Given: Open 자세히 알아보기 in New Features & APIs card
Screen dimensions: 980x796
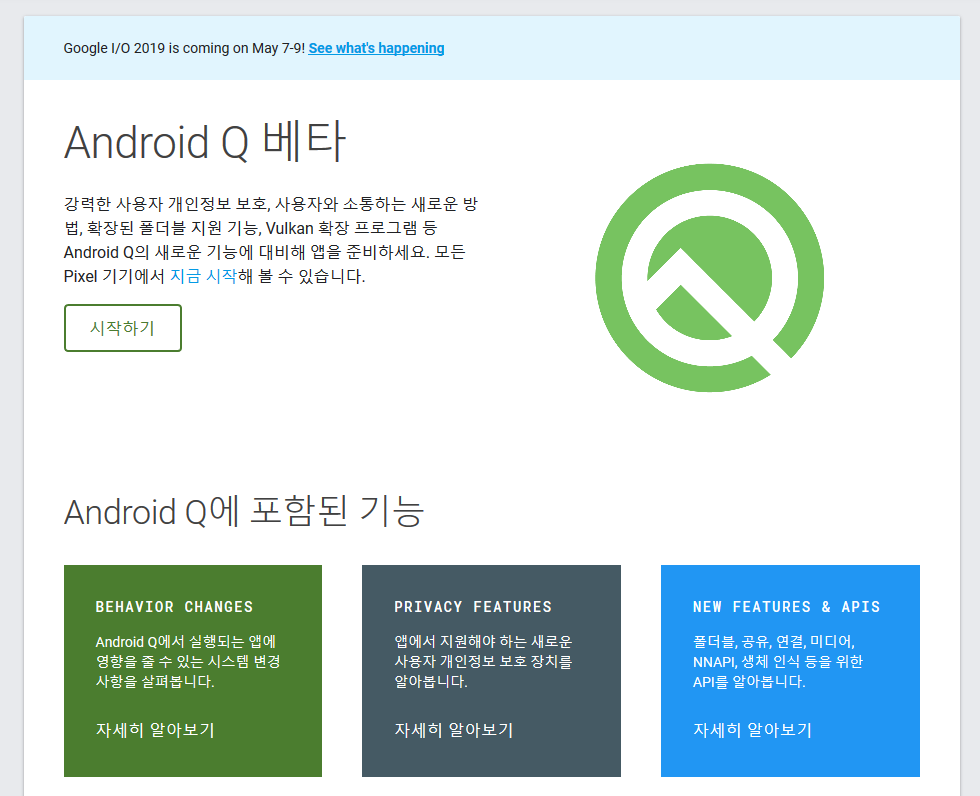Looking at the screenshot, I should (x=752, y=730).
